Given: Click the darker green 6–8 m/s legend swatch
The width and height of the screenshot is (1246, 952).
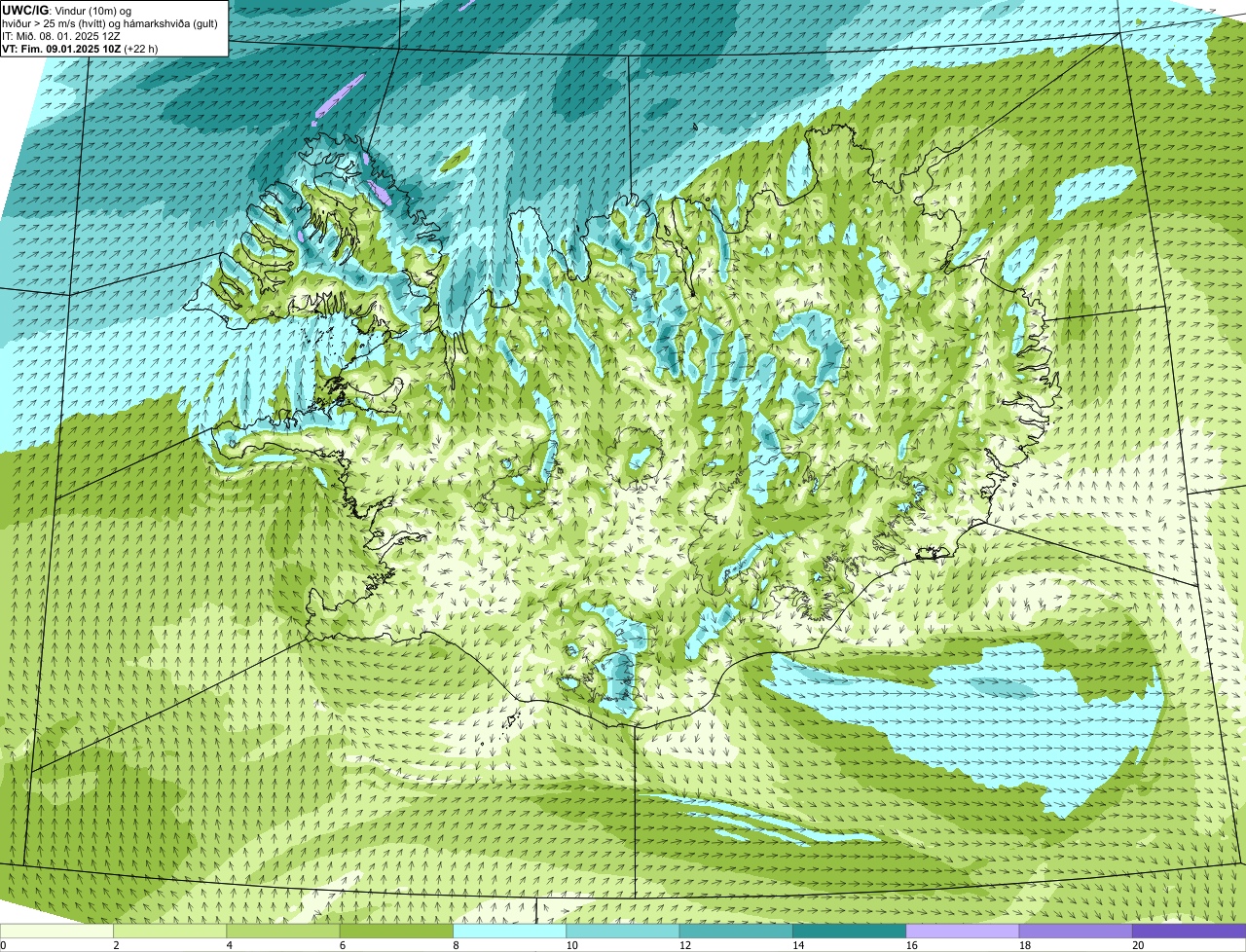Looking at the screenshot, I should point(396,931).
